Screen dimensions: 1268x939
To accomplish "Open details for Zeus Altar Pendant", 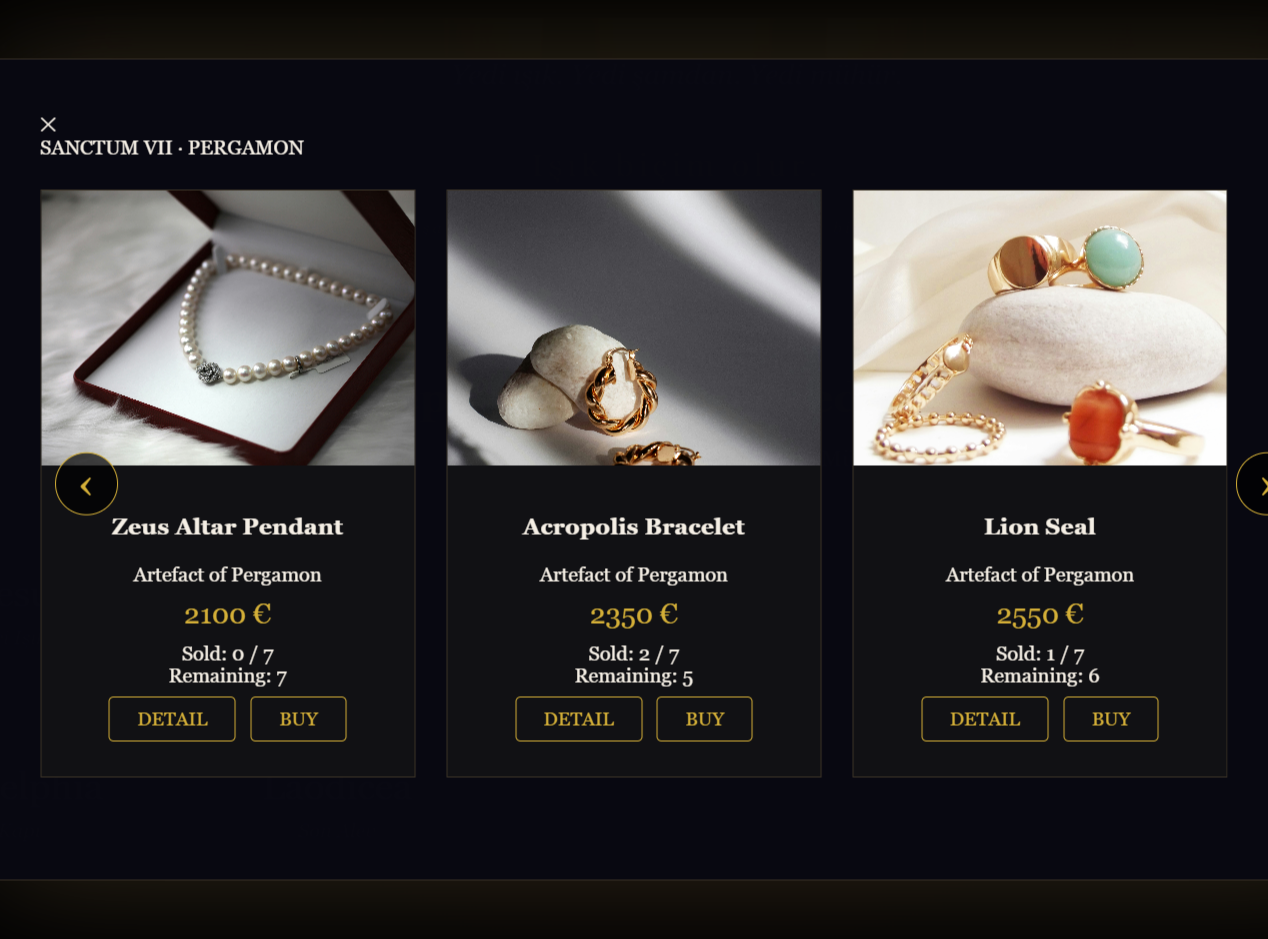I will point(172,719).
